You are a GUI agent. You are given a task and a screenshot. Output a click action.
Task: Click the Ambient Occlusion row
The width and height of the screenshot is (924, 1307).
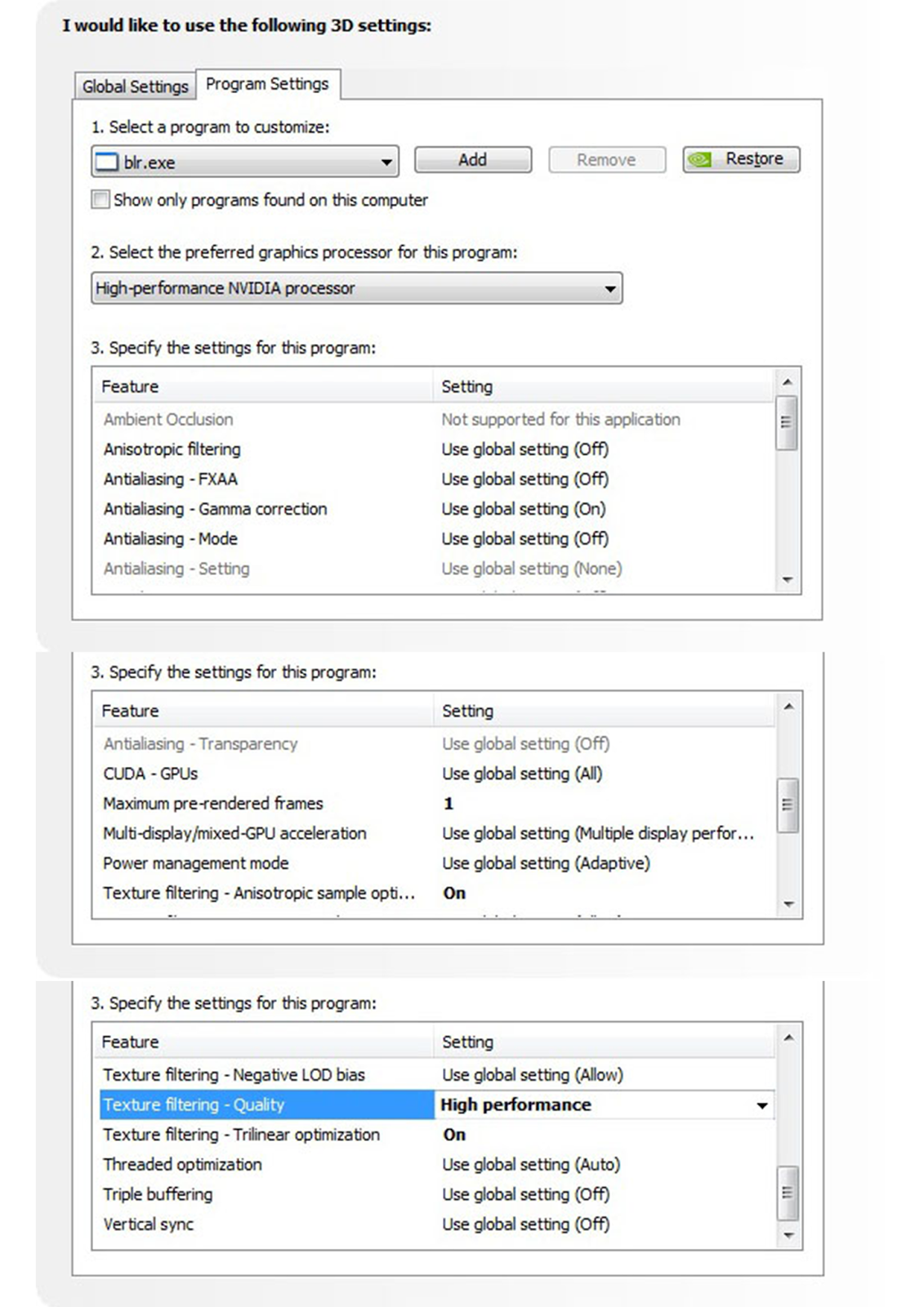tap(433, 420)
